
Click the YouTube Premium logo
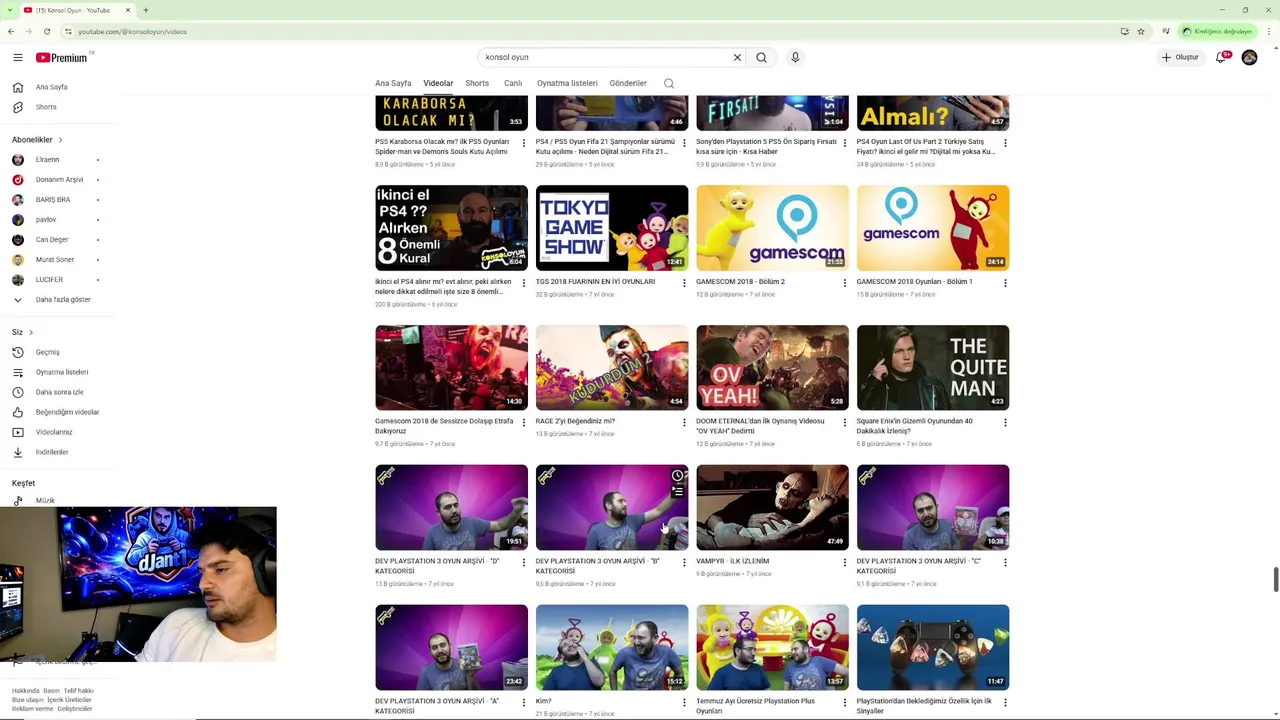click(x=62, y=58)
